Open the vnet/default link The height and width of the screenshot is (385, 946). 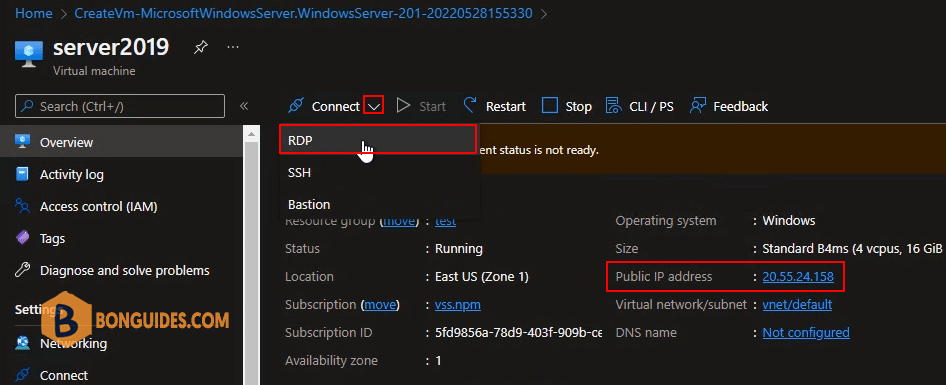tap(797, 305)
